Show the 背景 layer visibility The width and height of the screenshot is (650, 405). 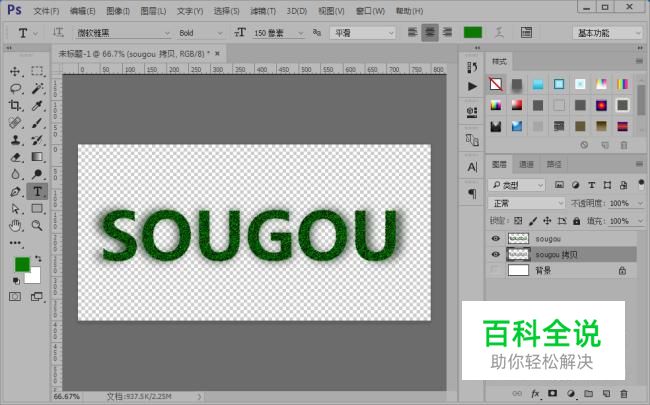click(x=496, y=270)
